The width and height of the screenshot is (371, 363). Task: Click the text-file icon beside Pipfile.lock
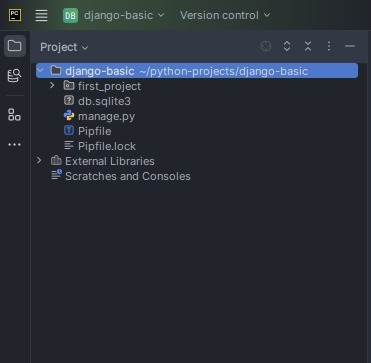tap(69, 146)
